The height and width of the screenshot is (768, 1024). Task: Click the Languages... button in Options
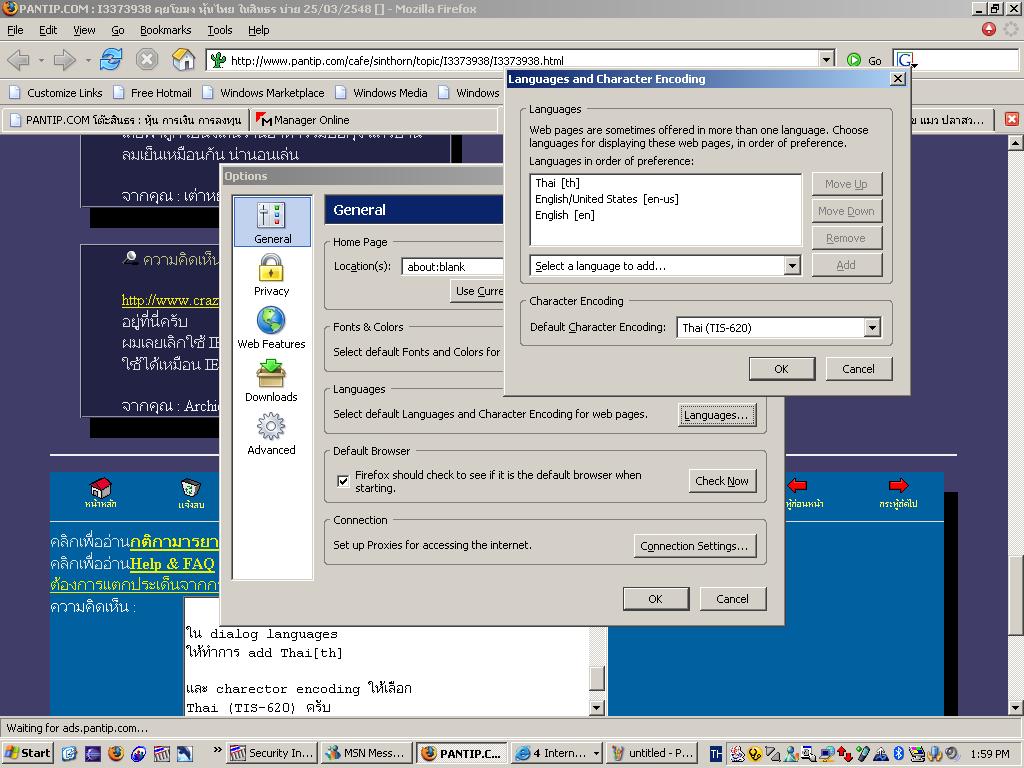pos(716,415)
